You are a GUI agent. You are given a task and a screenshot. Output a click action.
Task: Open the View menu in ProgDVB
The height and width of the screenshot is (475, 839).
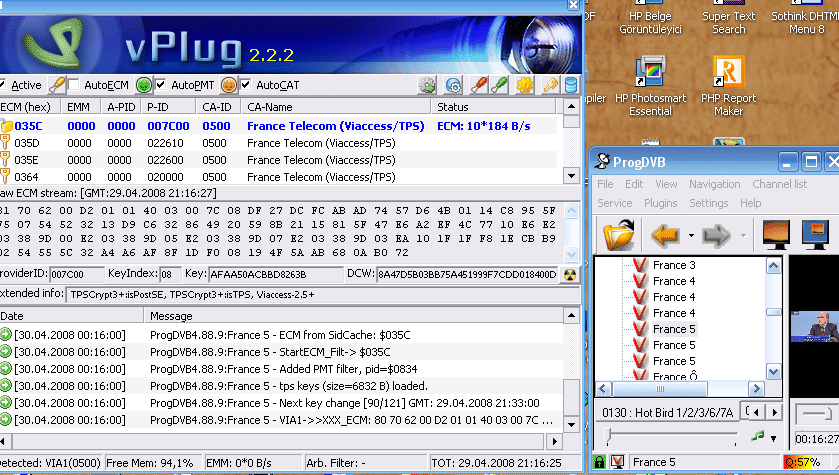point(666,184)
